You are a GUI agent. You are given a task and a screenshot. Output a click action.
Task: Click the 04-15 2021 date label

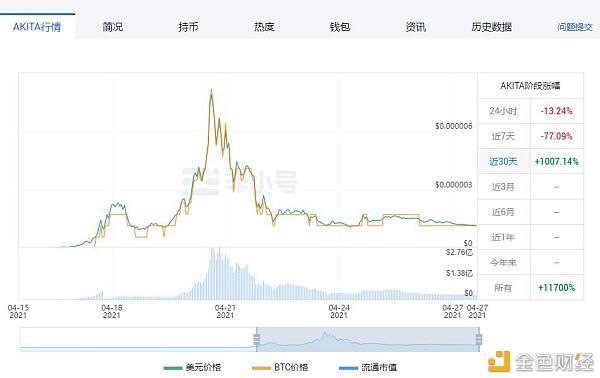click(x=18, y=311)
